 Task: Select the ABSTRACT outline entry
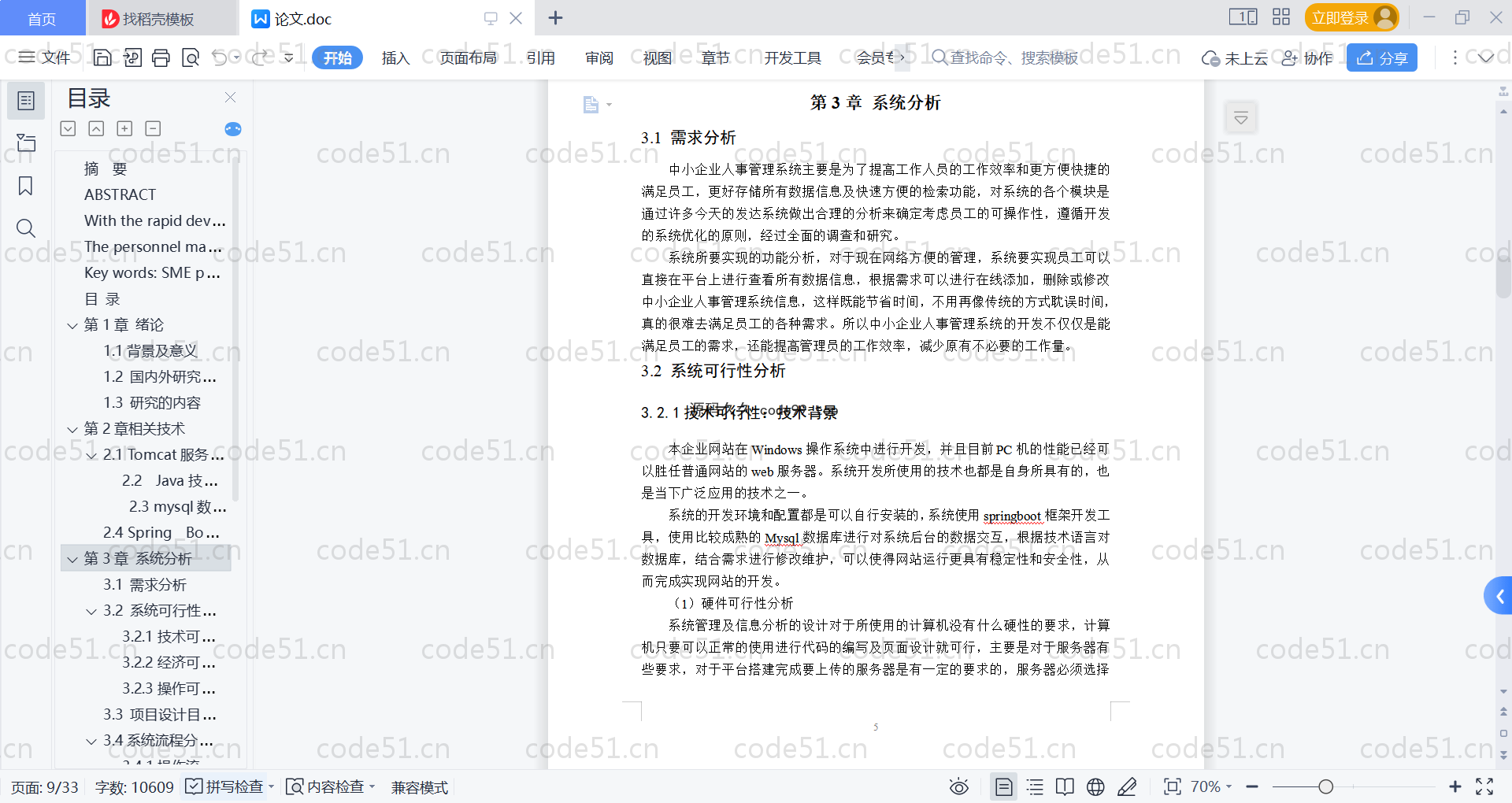(x=120, y=194)
